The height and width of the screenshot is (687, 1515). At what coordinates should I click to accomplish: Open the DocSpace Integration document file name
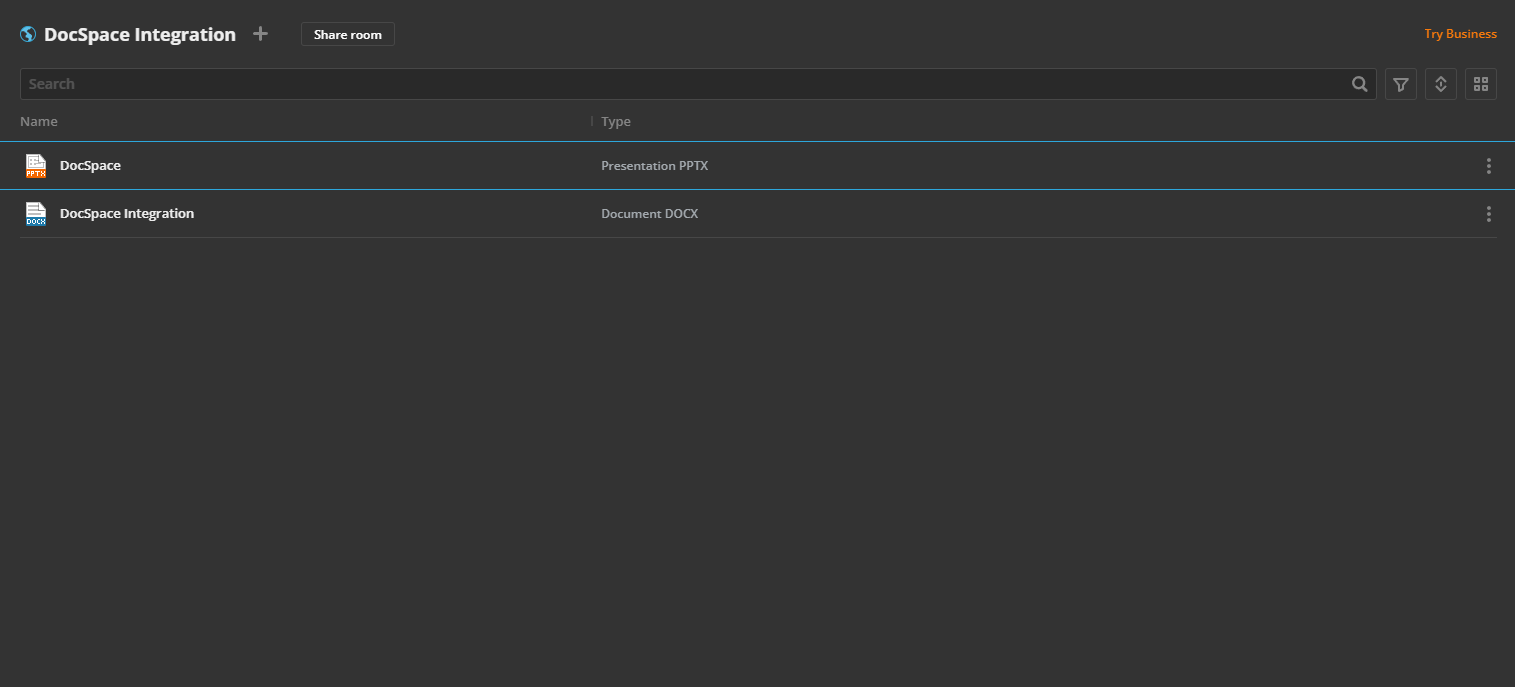127,214
